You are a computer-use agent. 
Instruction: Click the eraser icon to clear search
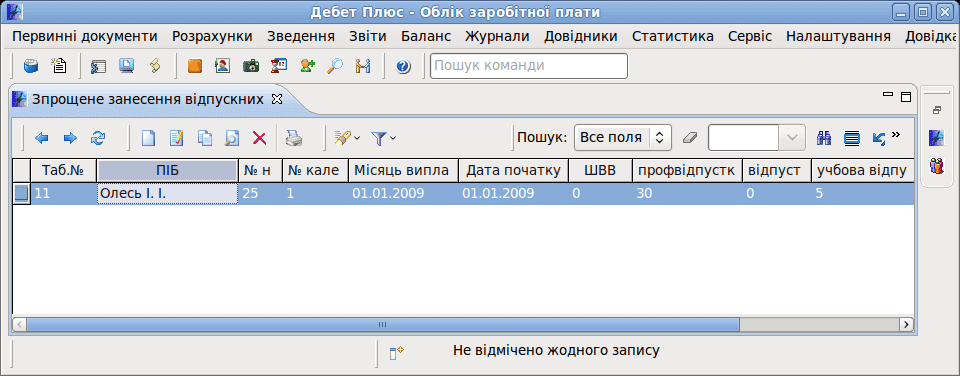coord(689,138)
